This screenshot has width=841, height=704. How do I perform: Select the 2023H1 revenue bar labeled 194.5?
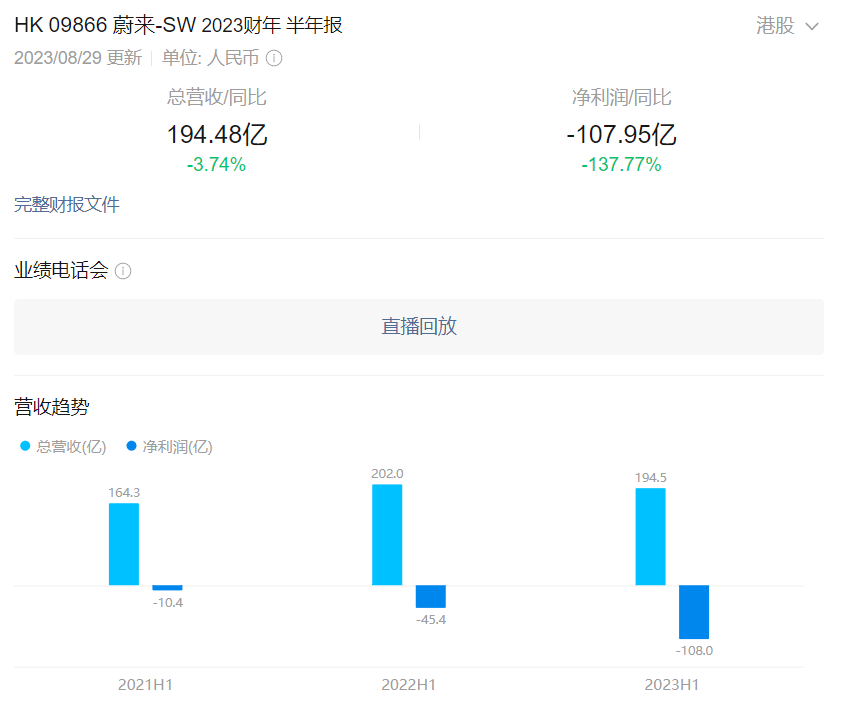pyautogui.click(x=651, y=536)
